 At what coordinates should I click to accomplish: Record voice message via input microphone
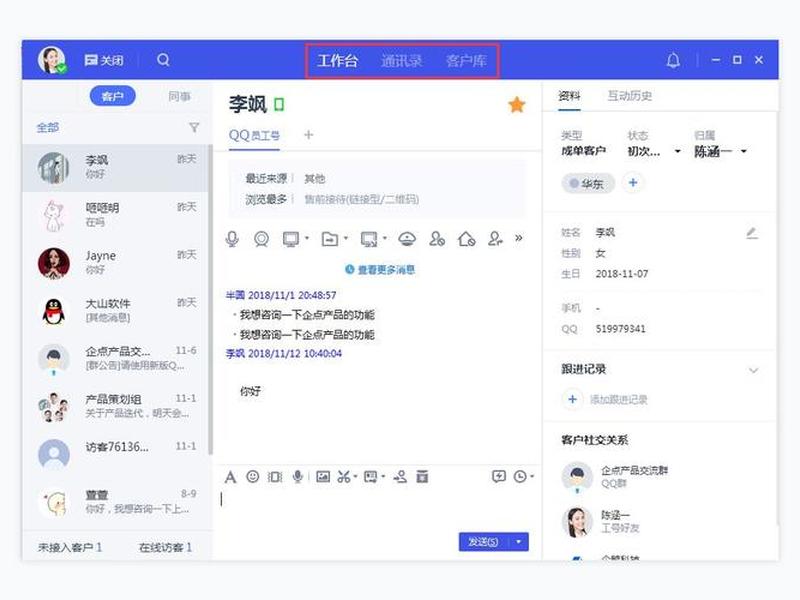[297, 477]
